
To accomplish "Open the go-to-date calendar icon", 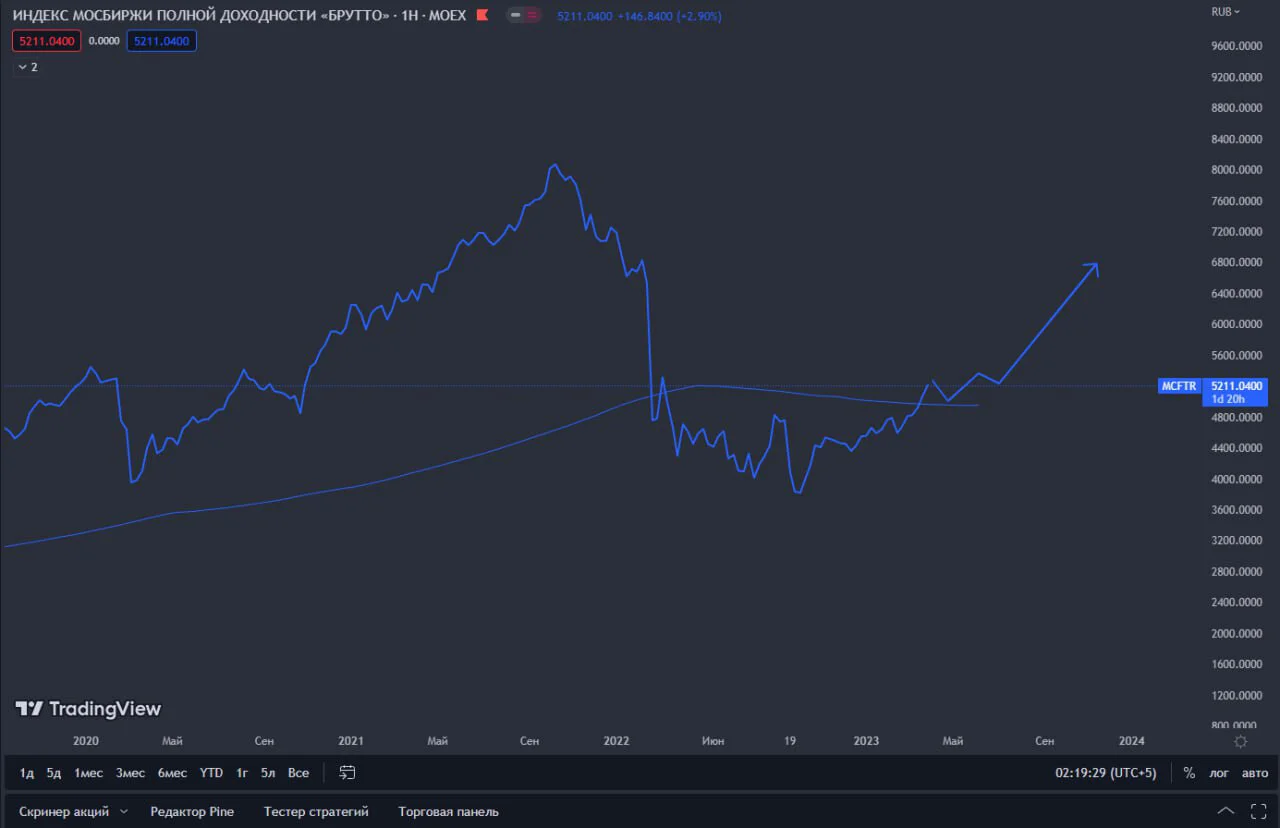I will pyautogui.click(x=347, y=773).
